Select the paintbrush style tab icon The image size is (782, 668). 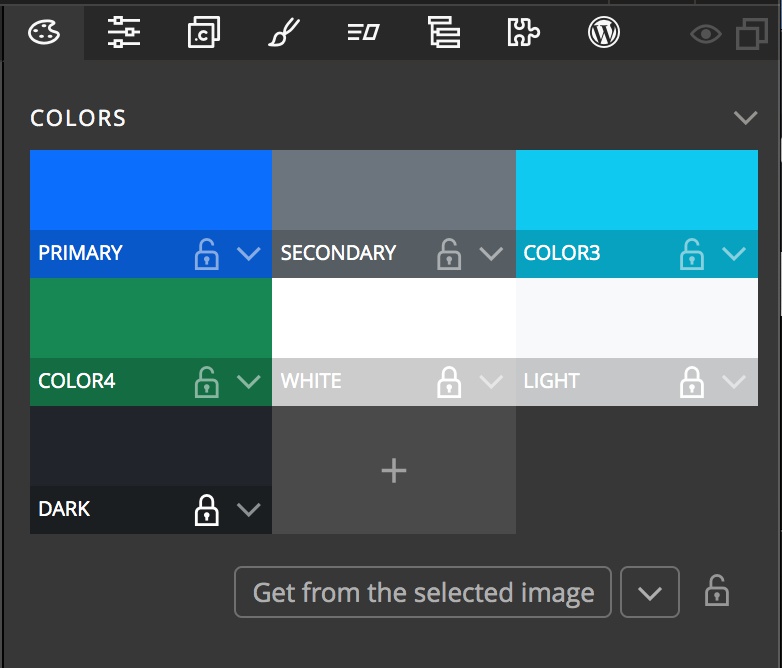[x=284, y=32]
